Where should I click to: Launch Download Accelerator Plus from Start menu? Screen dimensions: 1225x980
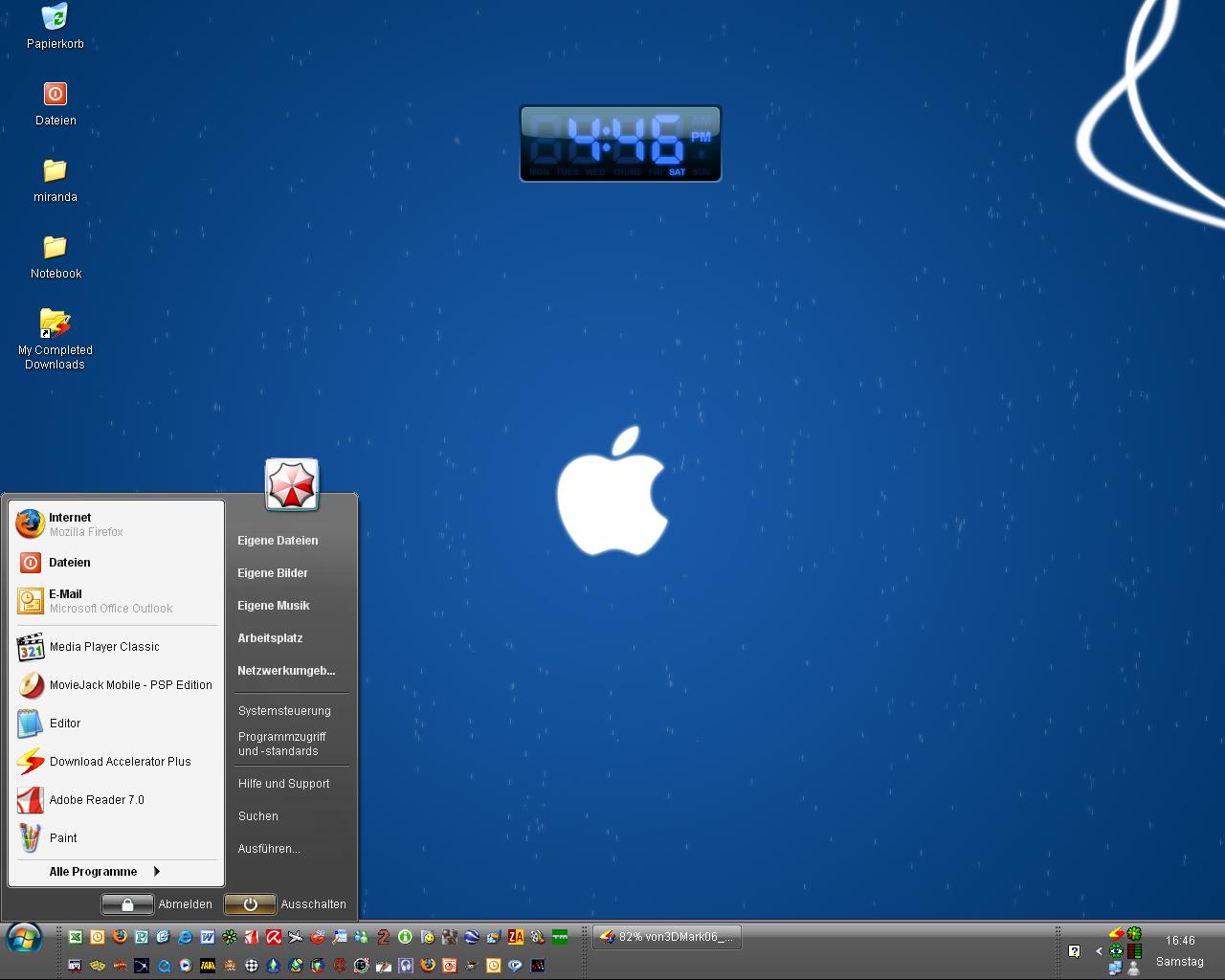click(117, 762)
